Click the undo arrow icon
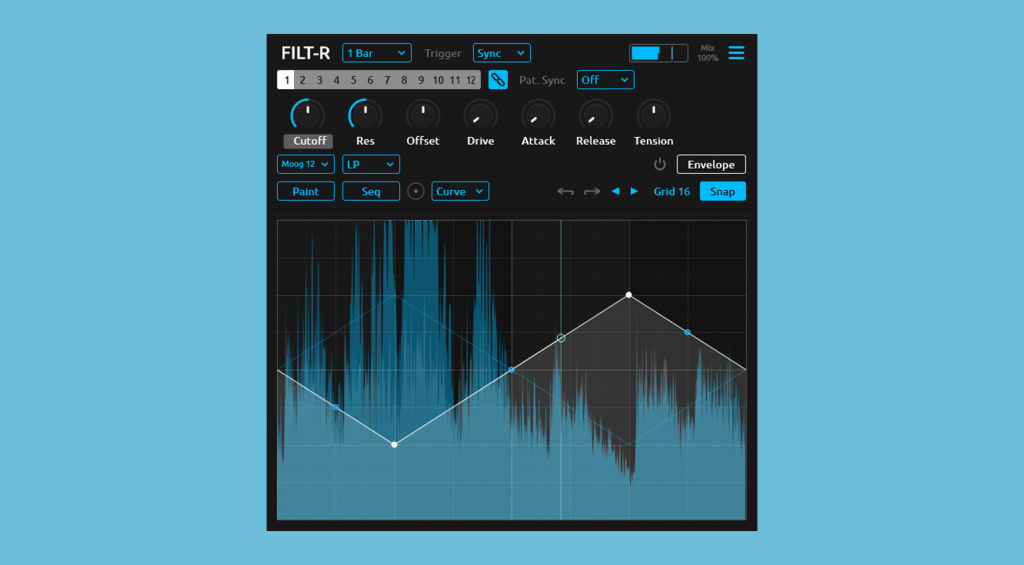This screenshot has height=565, width=1024. [x=566, y=191]
